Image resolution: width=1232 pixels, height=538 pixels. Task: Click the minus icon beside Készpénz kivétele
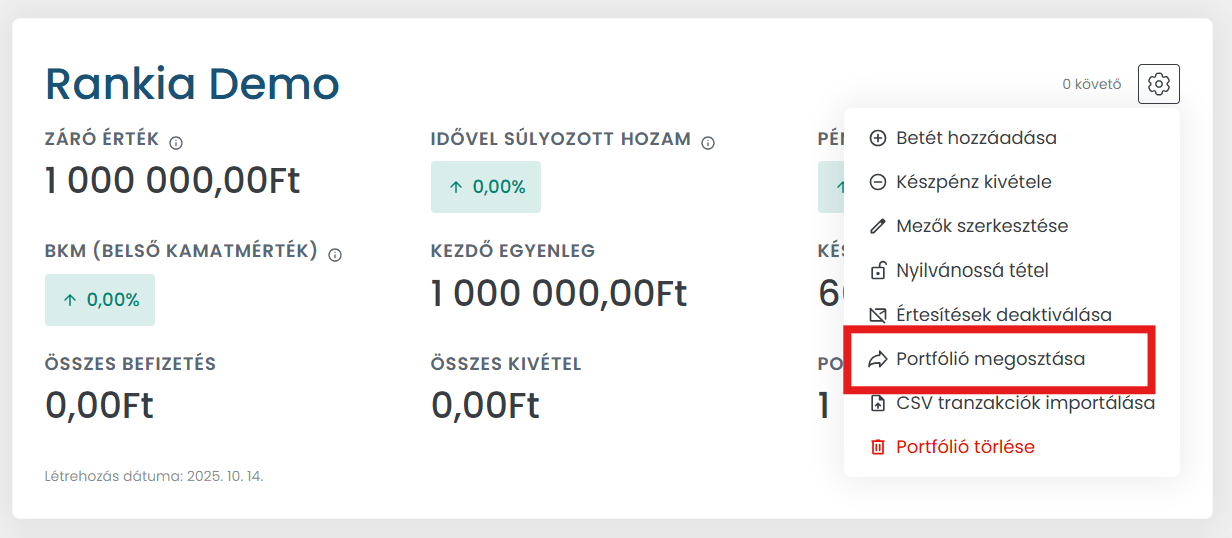click(878, 182)
